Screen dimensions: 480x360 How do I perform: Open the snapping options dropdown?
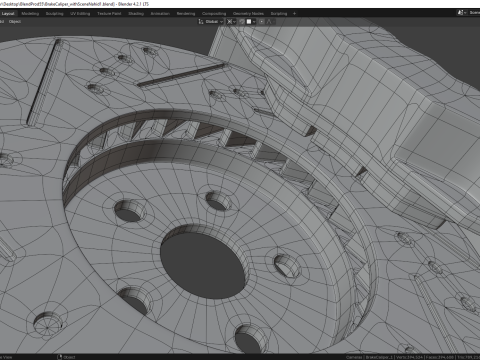coord(251,22)
